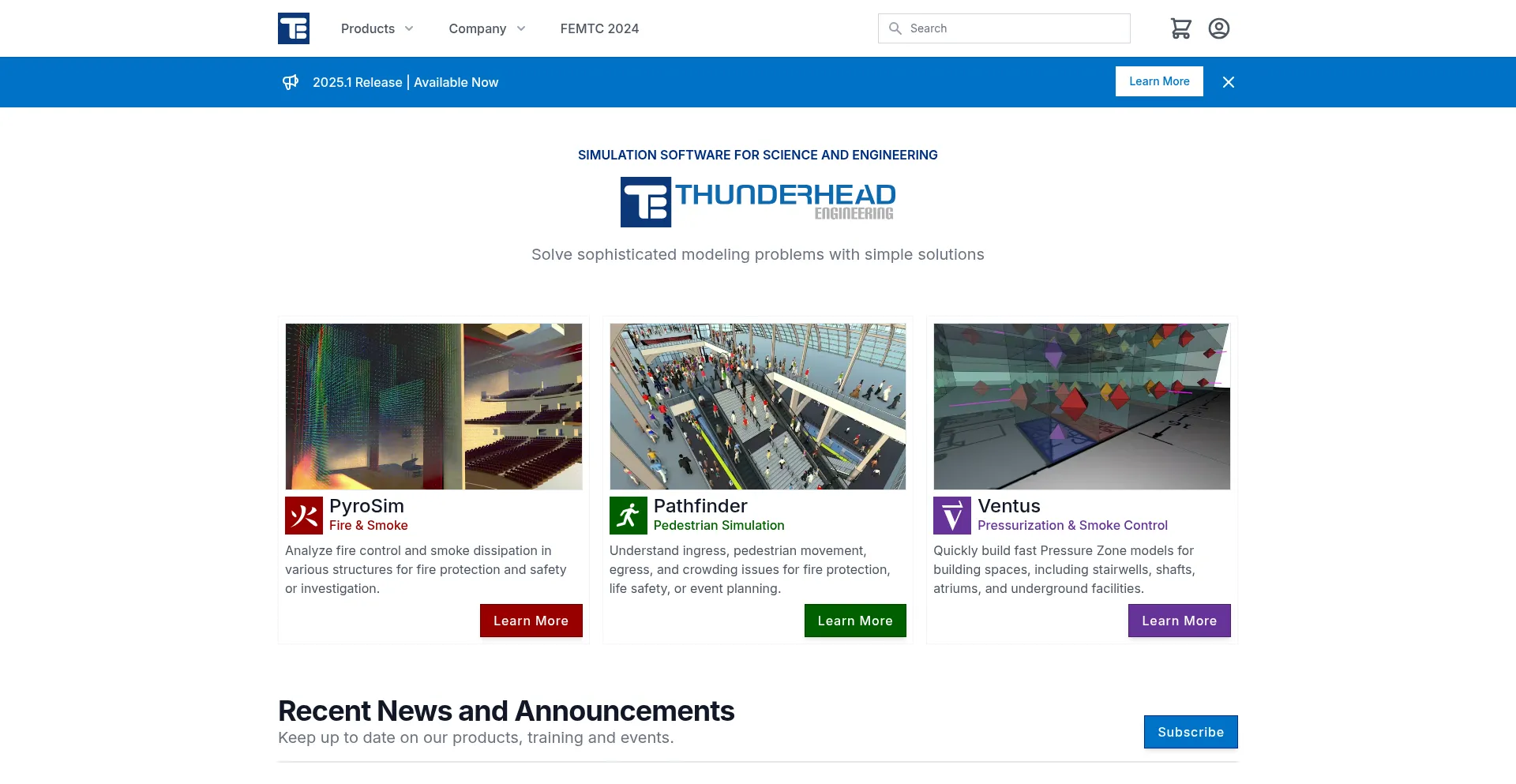Click Learn More in the release banner

tap(1158, 81)
